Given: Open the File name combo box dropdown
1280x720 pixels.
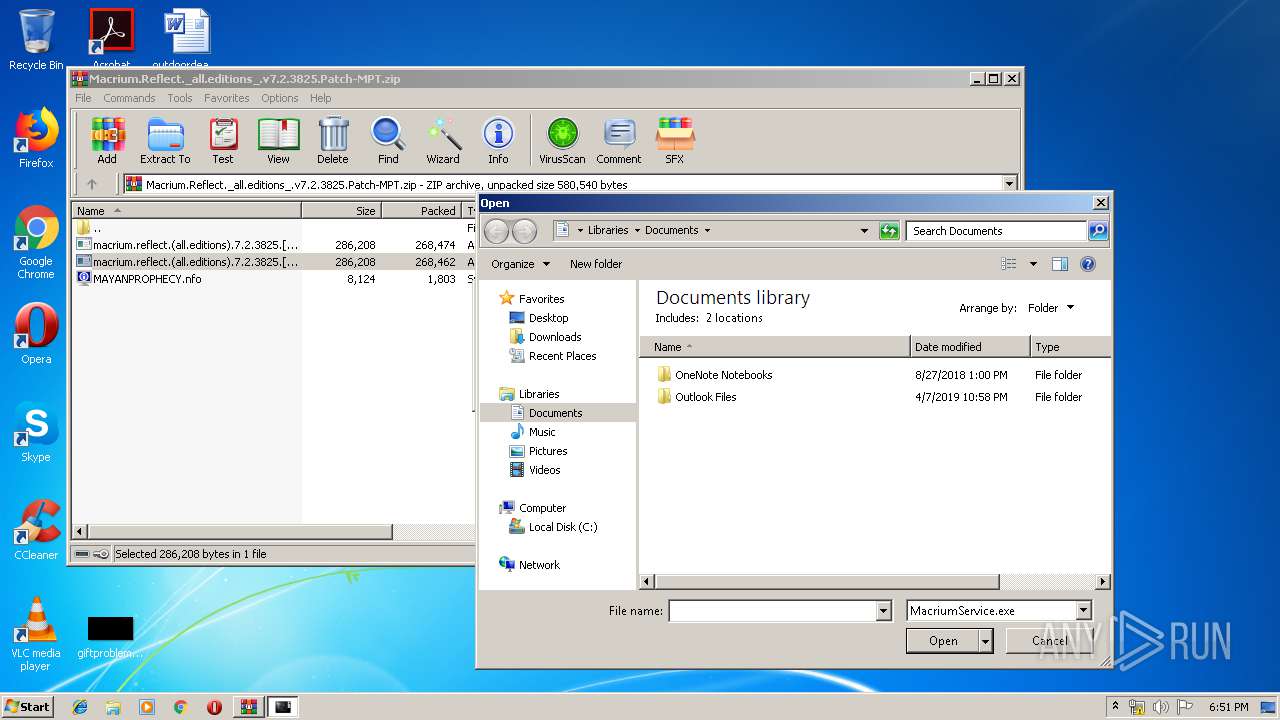Looking at the screenshot, I should [x=883, y=611].
